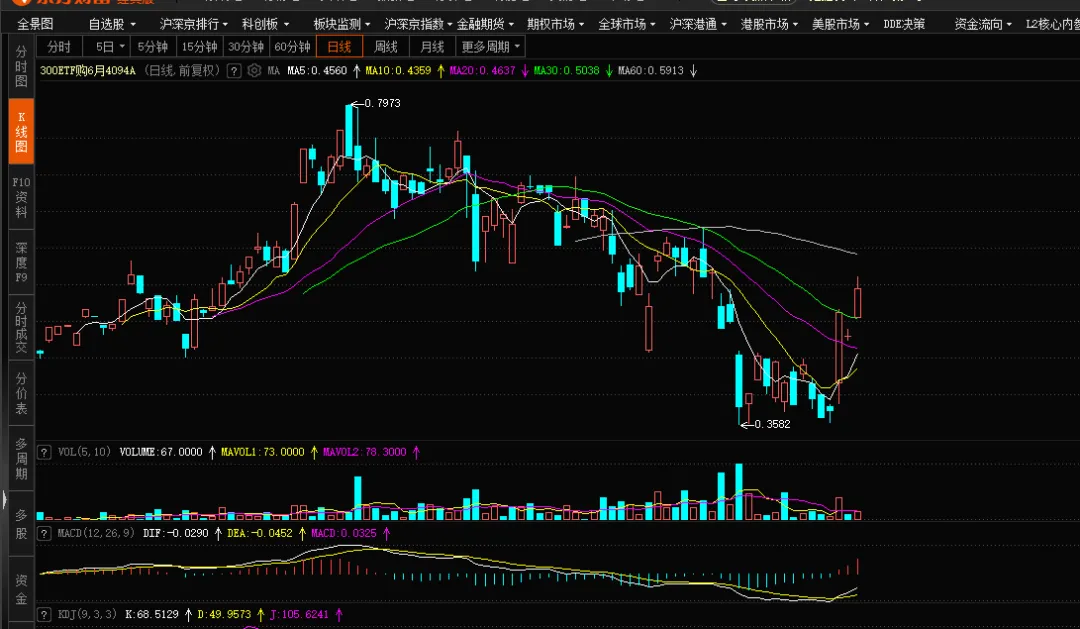Click J:105.6241 value
1080x629 pixels.
(x=299, y=614)
